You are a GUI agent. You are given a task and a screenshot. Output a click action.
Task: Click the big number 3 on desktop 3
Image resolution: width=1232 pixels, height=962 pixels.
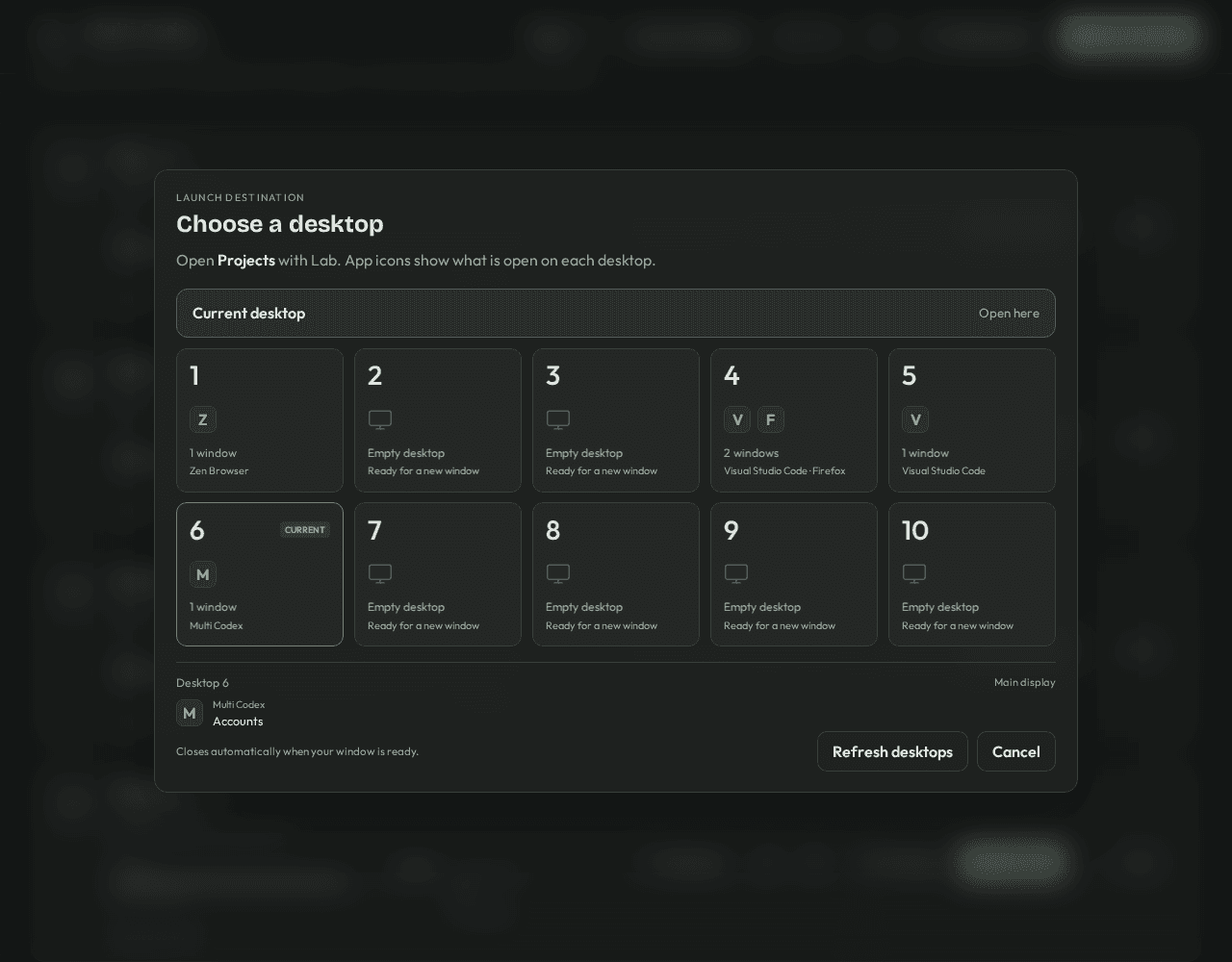(553, 376)
